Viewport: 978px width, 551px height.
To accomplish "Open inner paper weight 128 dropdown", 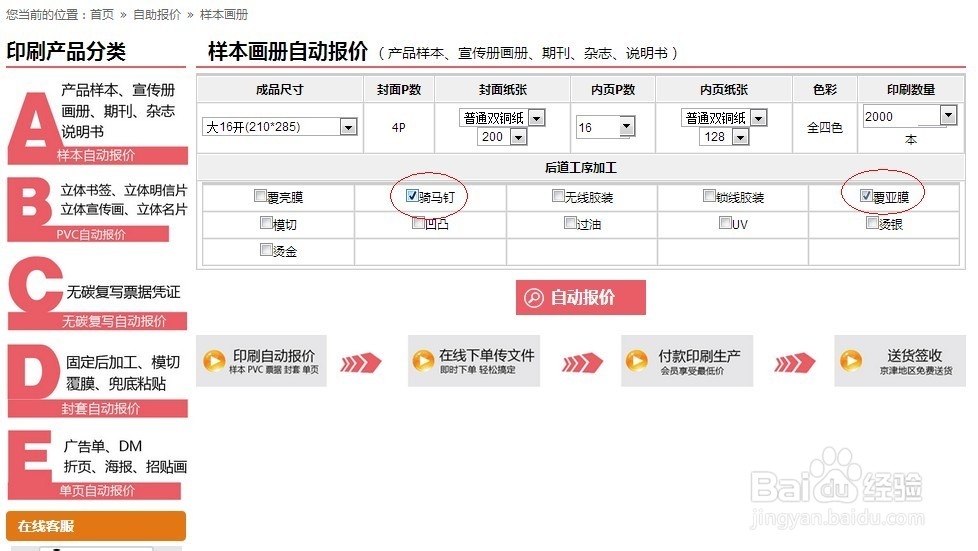I will pos(724,137).
